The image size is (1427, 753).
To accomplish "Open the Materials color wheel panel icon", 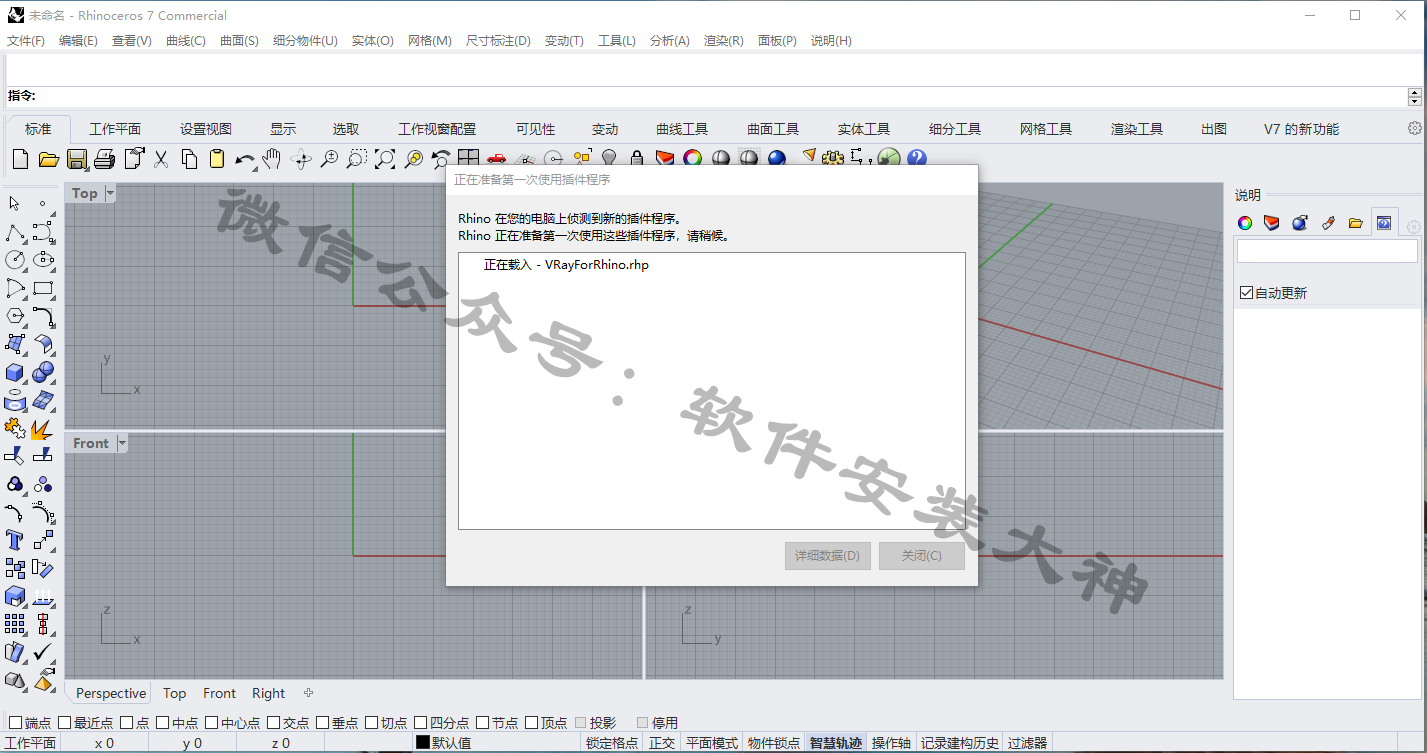I will pos(1245,223).
